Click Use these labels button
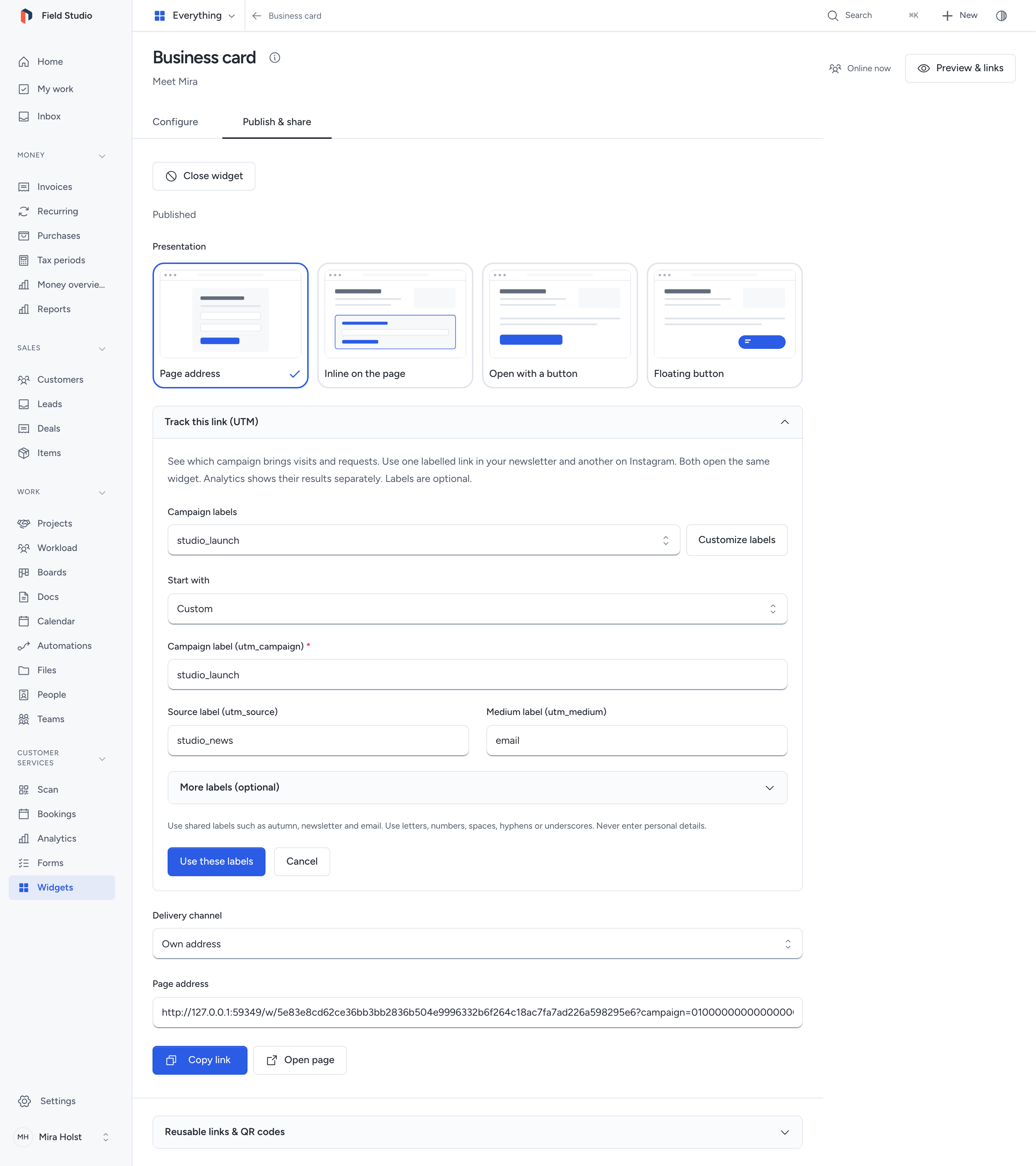The image size is (1036, 1166). pos(216,861)
